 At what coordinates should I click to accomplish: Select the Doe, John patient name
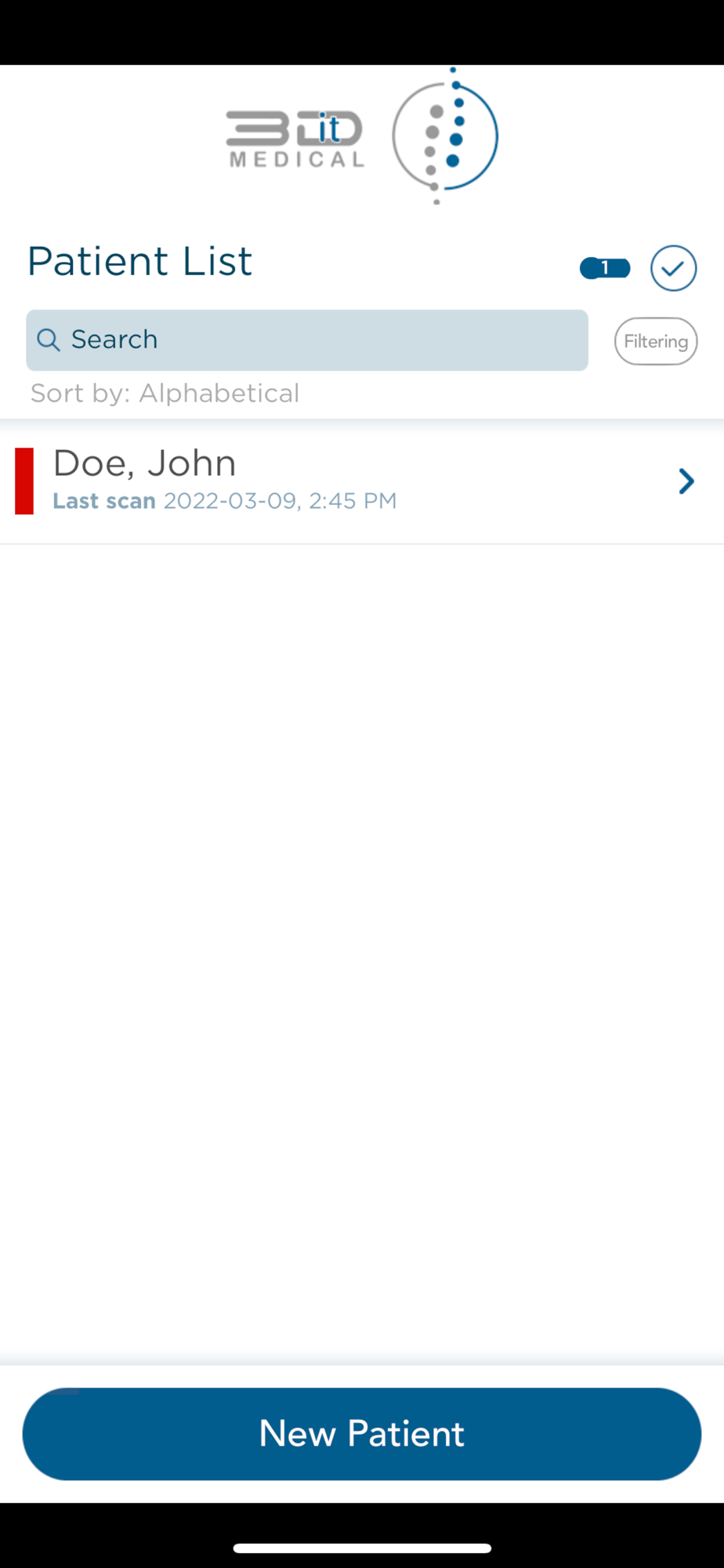click(x=144, y=463)
